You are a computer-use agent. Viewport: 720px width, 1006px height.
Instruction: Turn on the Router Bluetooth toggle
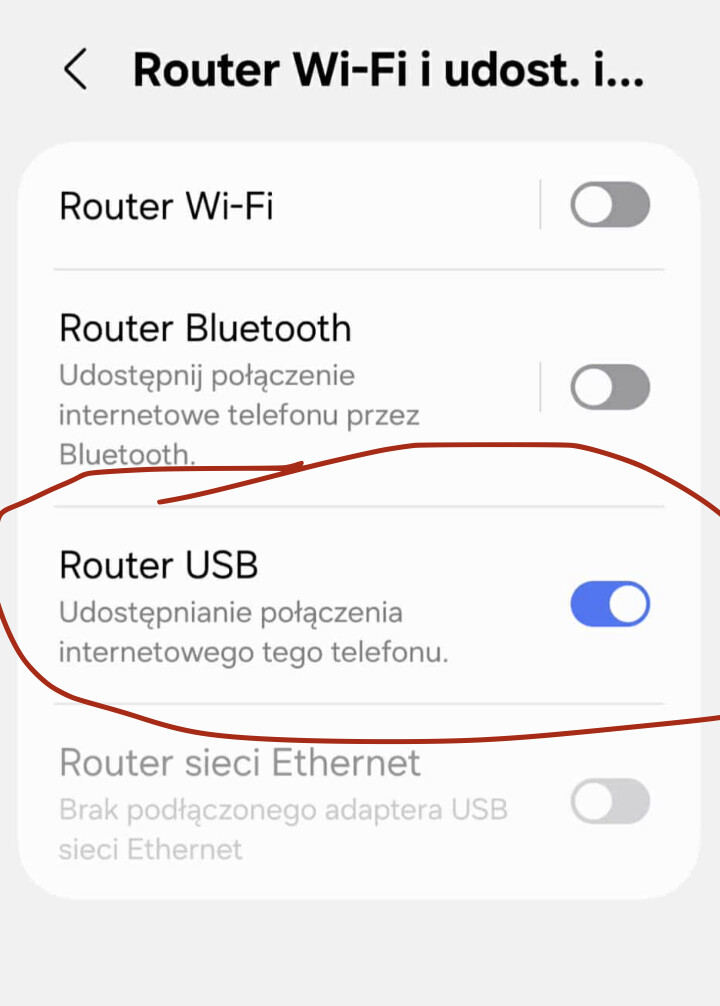coord(610,387)
